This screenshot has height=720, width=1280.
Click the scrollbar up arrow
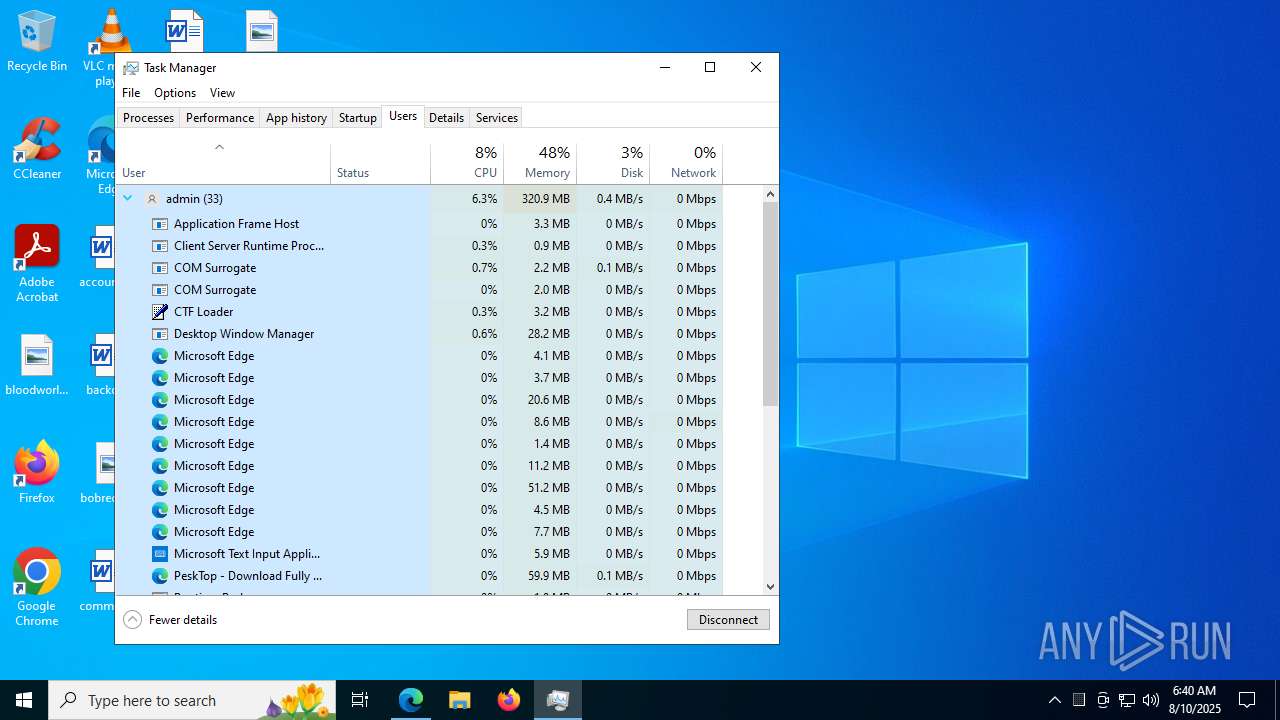[x=770, y=194]
